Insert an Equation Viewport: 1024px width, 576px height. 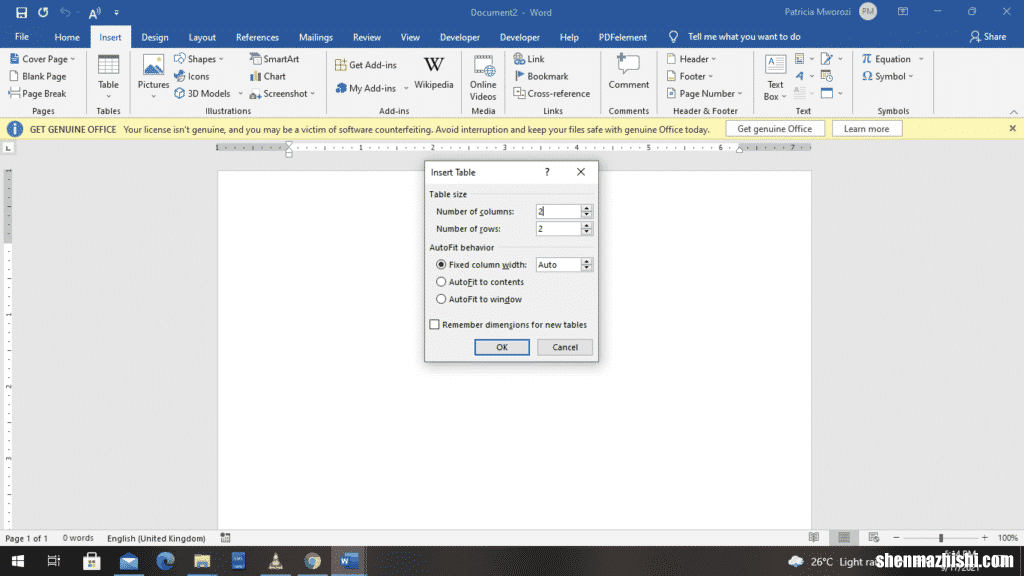tap(892, 59)
